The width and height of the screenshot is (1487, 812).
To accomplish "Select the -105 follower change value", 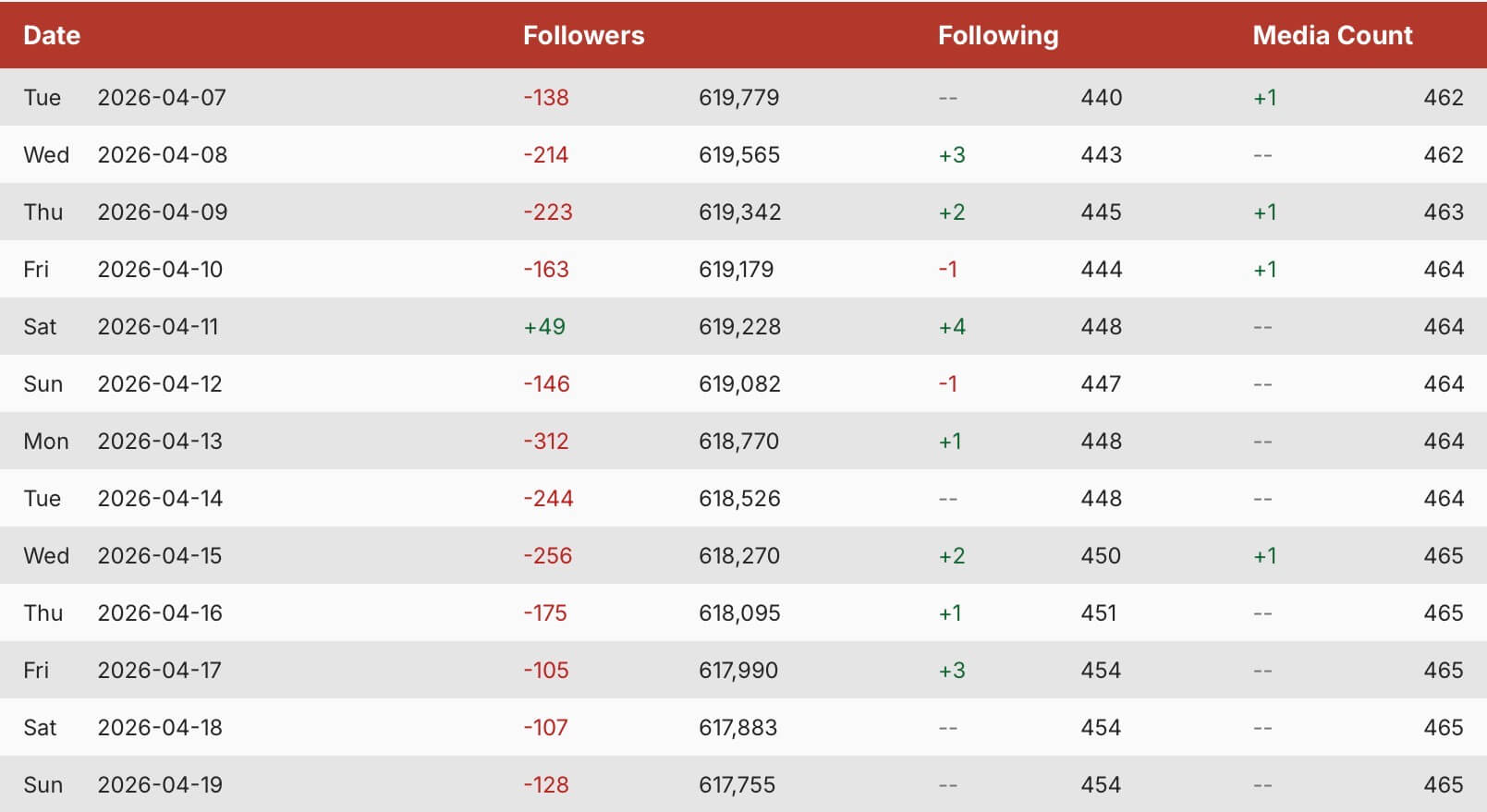I will pos(545,670).
